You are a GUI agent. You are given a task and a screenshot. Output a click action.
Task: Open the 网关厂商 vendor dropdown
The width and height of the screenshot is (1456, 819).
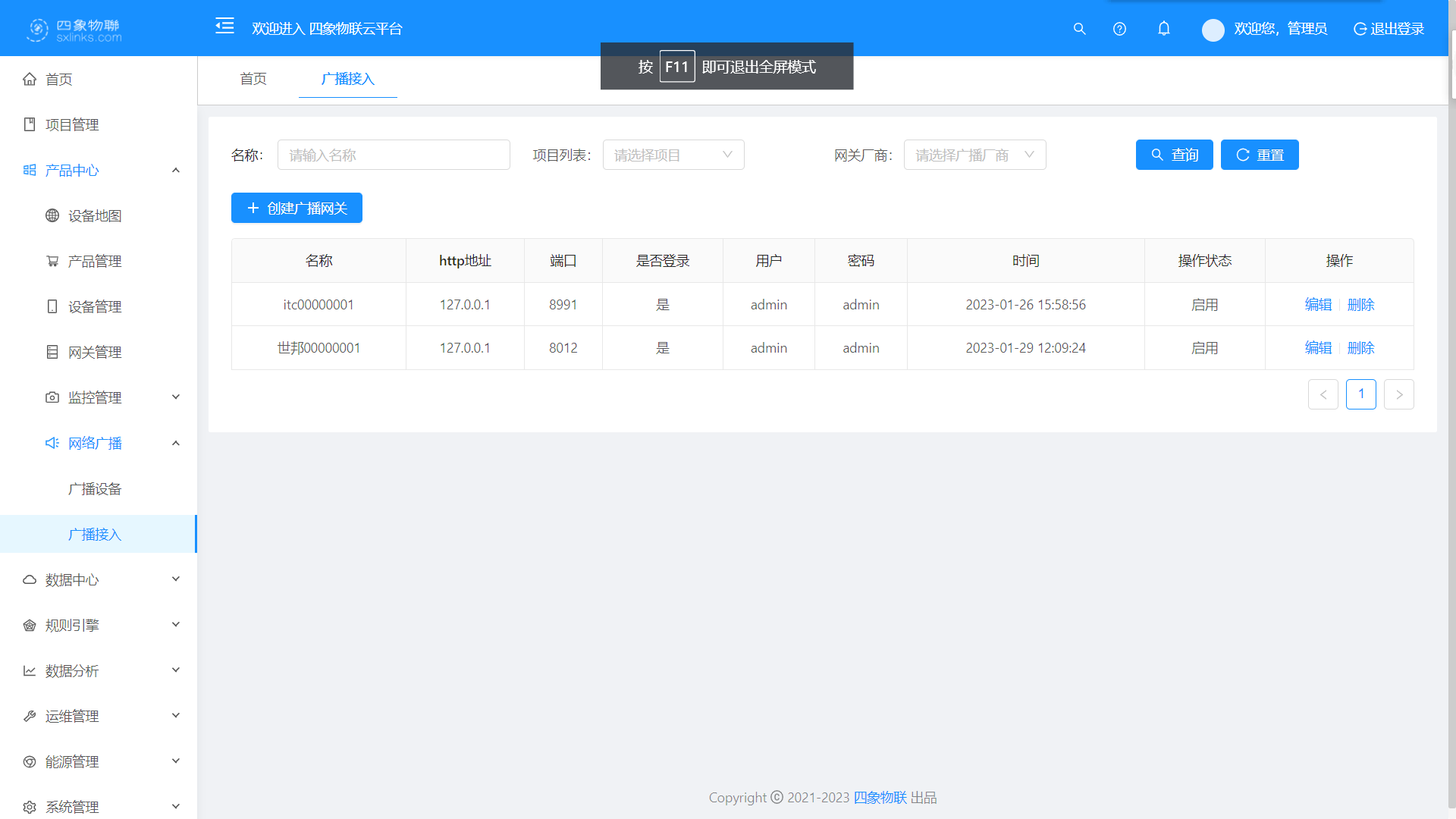point(974,155)
